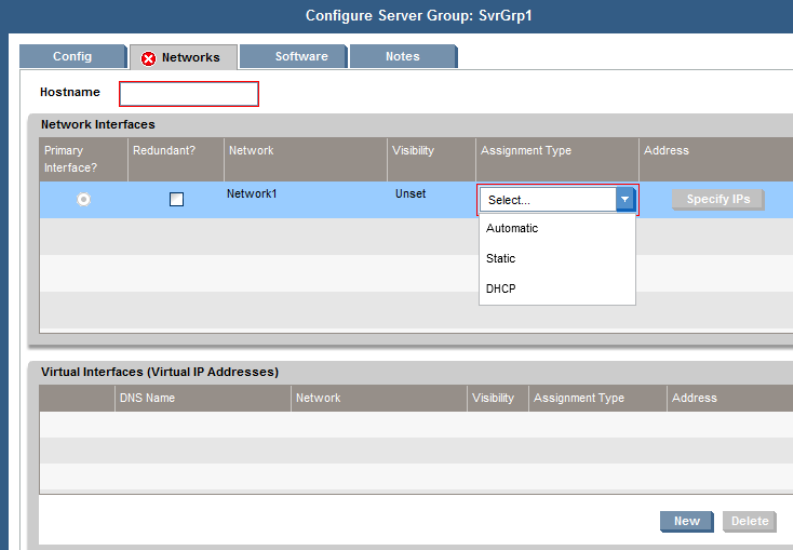Focus the Hostname text field
Viewport: 793px width, 550px height.
pos(189,94)
